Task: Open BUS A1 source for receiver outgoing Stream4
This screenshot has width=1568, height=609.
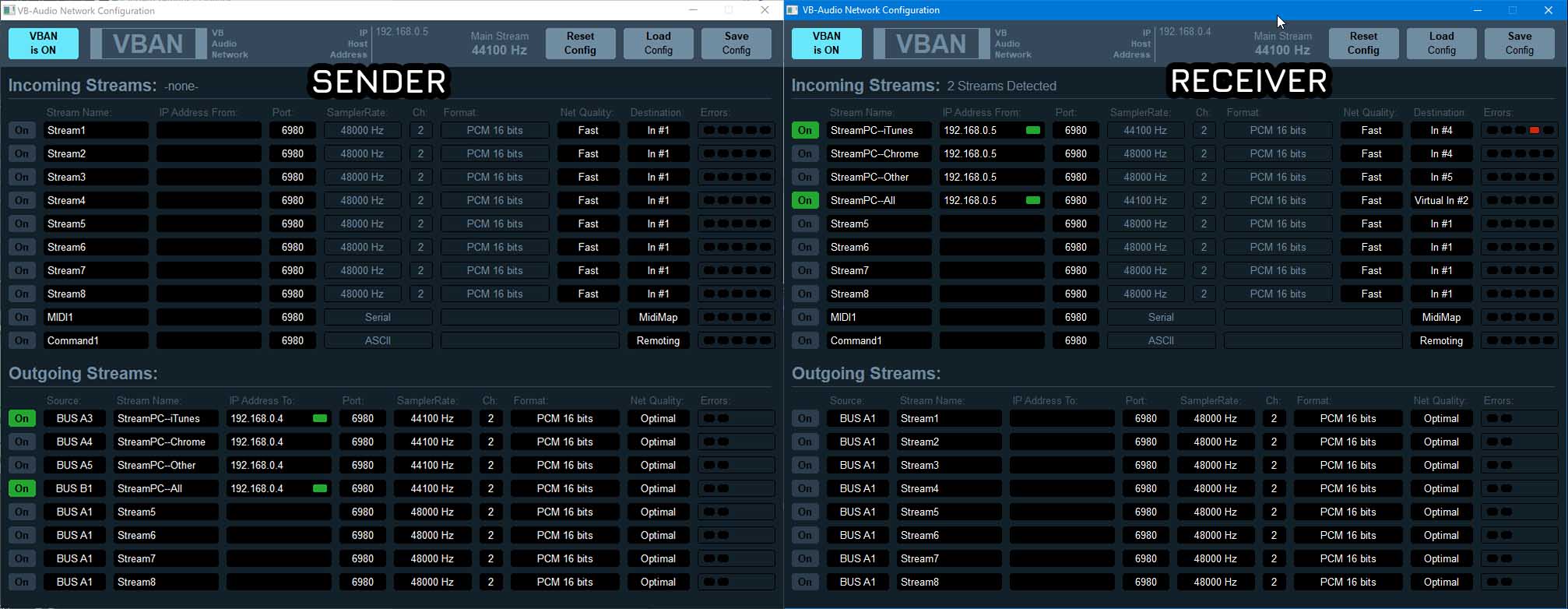Action: [858, 488]
